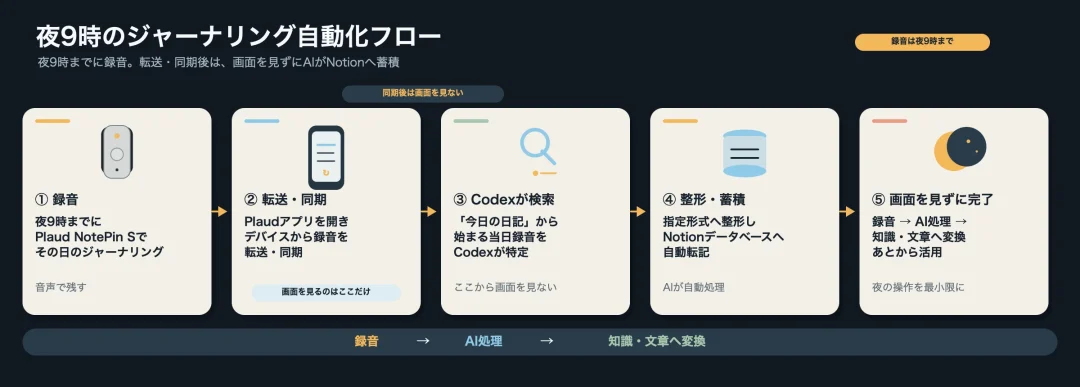Click the line 'デバイスから録音を'

(x=296, y=237)
